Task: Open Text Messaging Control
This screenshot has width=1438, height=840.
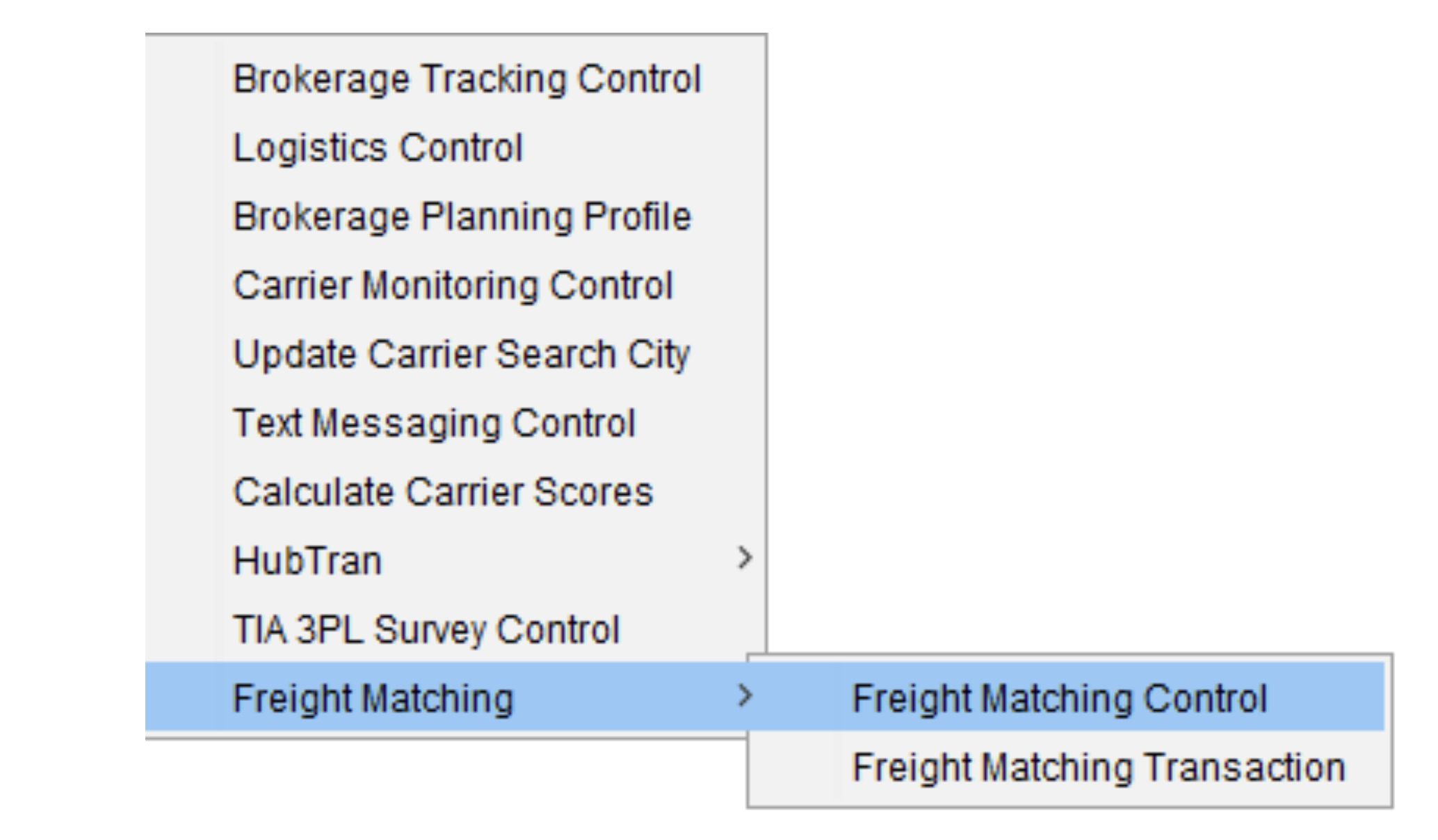Action: point(434,423)
